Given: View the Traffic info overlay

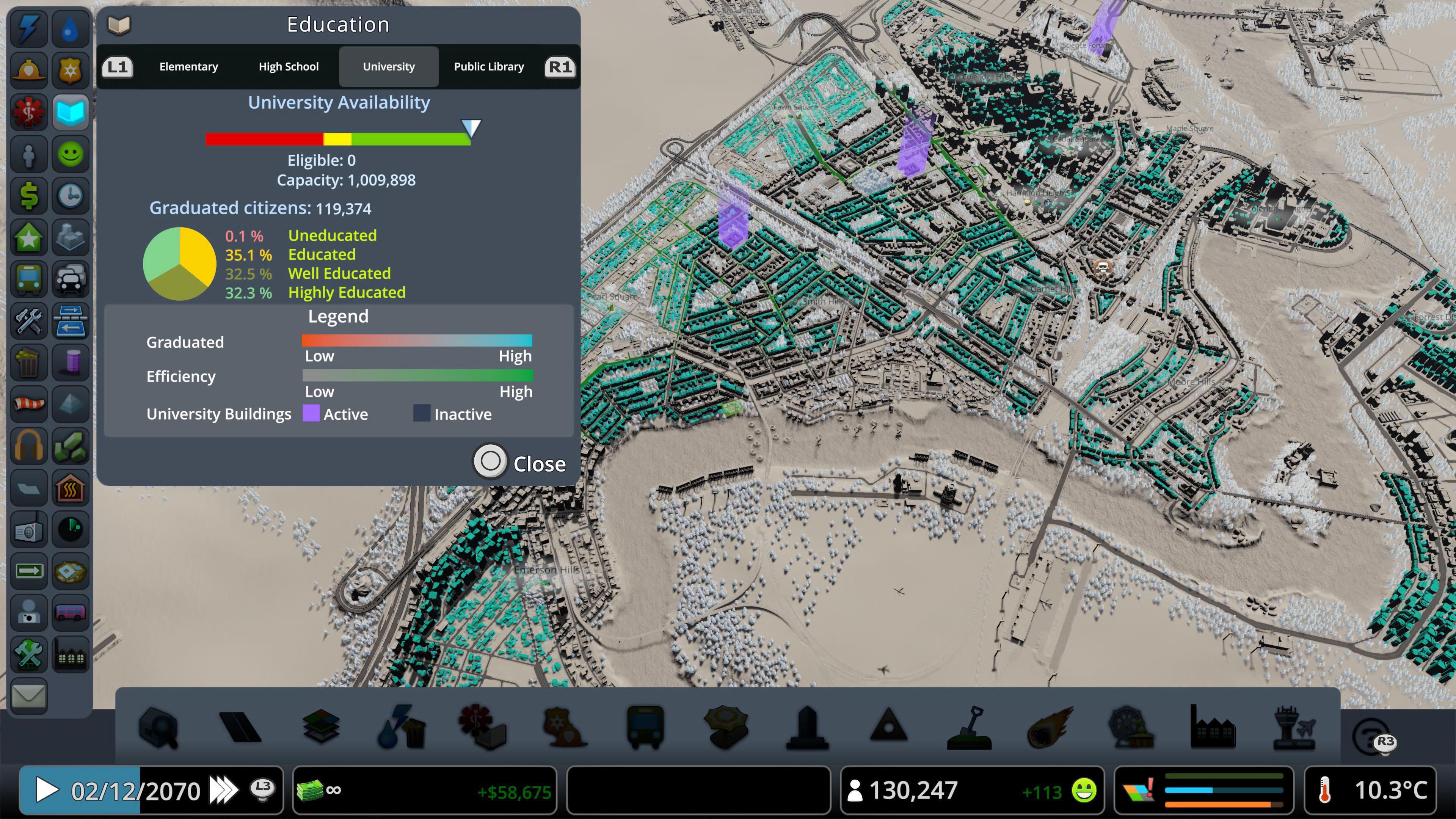Looking at the screenshot, I should [x=71, y=279].
